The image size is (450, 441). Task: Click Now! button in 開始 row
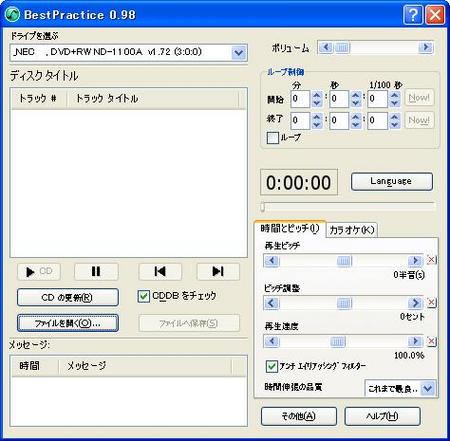tap(419, 98)
